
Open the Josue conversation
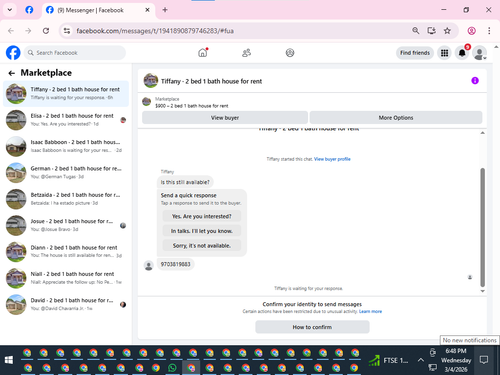pyautogui.click(x=66, y=225)
